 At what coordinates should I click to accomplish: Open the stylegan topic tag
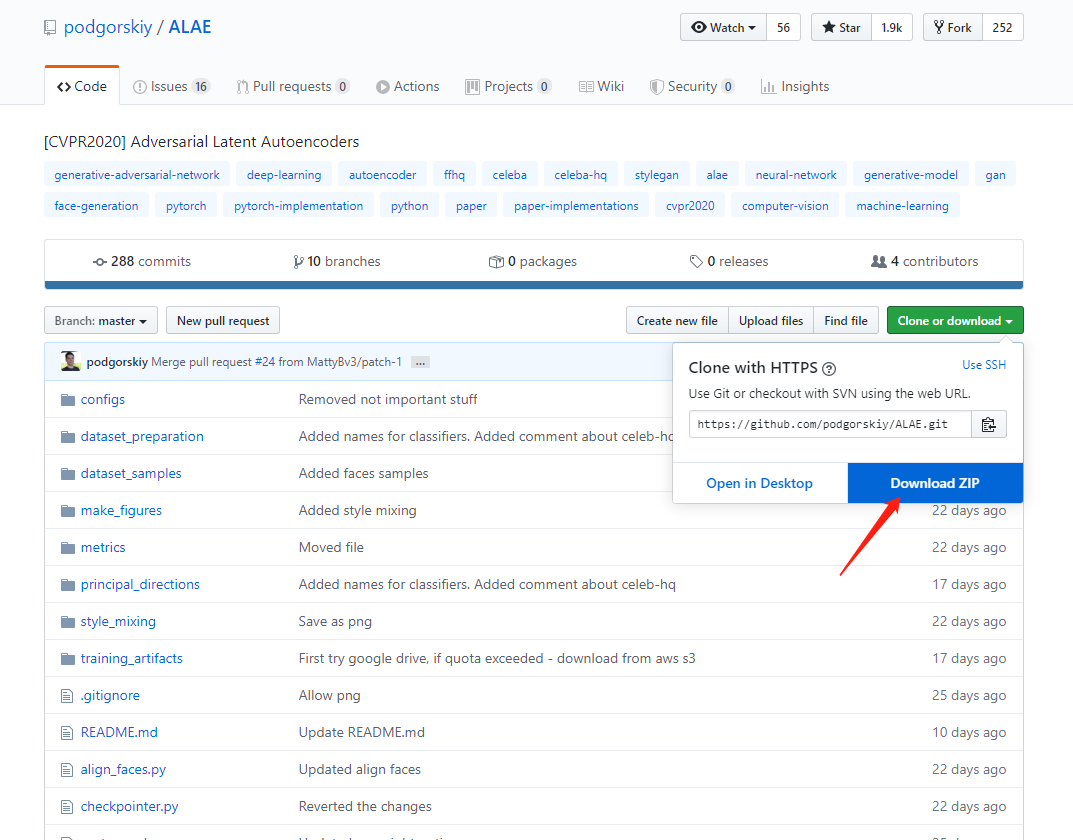(x=657, y=174)
